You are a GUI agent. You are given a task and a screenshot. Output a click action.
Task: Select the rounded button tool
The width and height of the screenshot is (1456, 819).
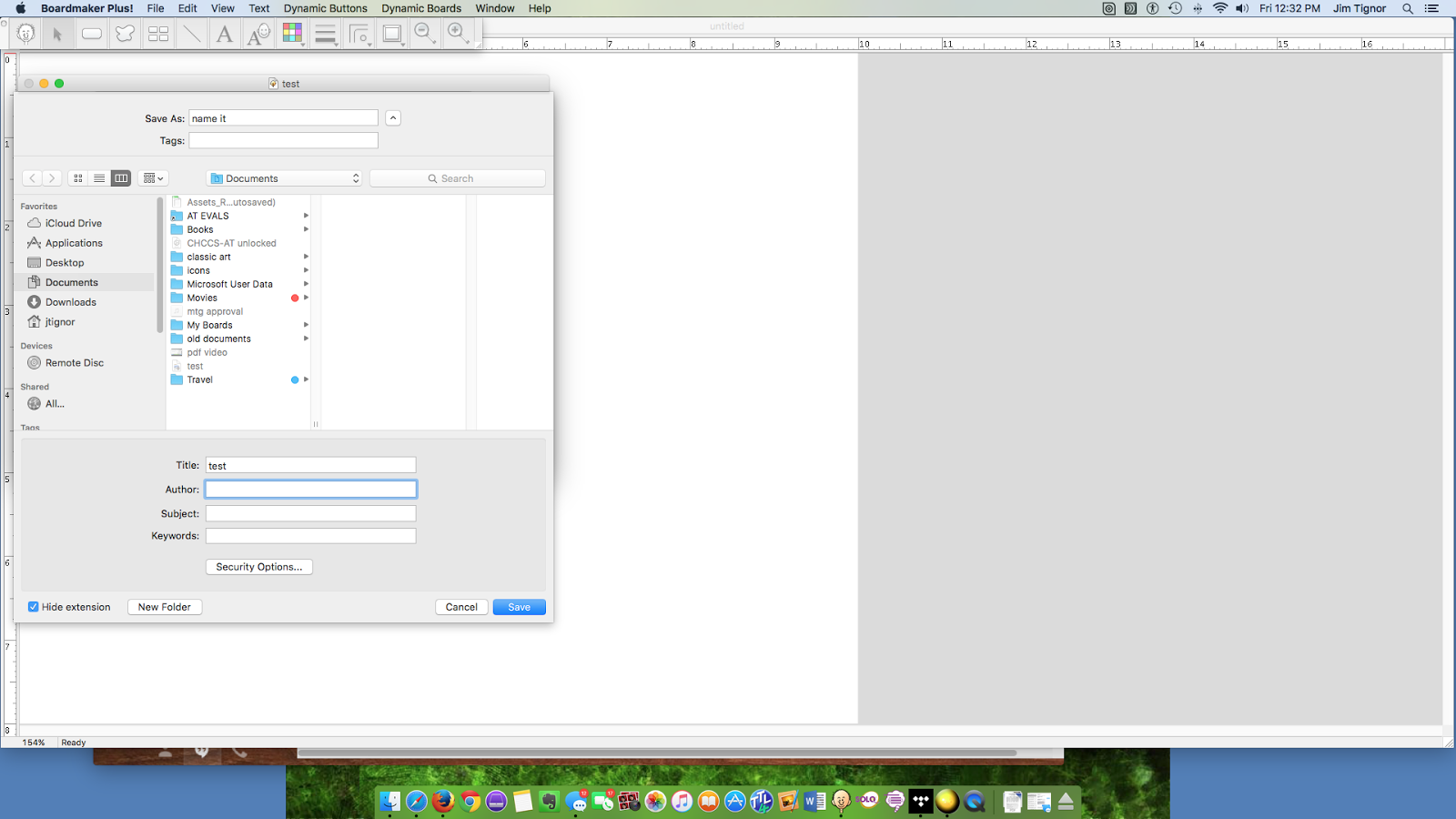tap(91, 34)
